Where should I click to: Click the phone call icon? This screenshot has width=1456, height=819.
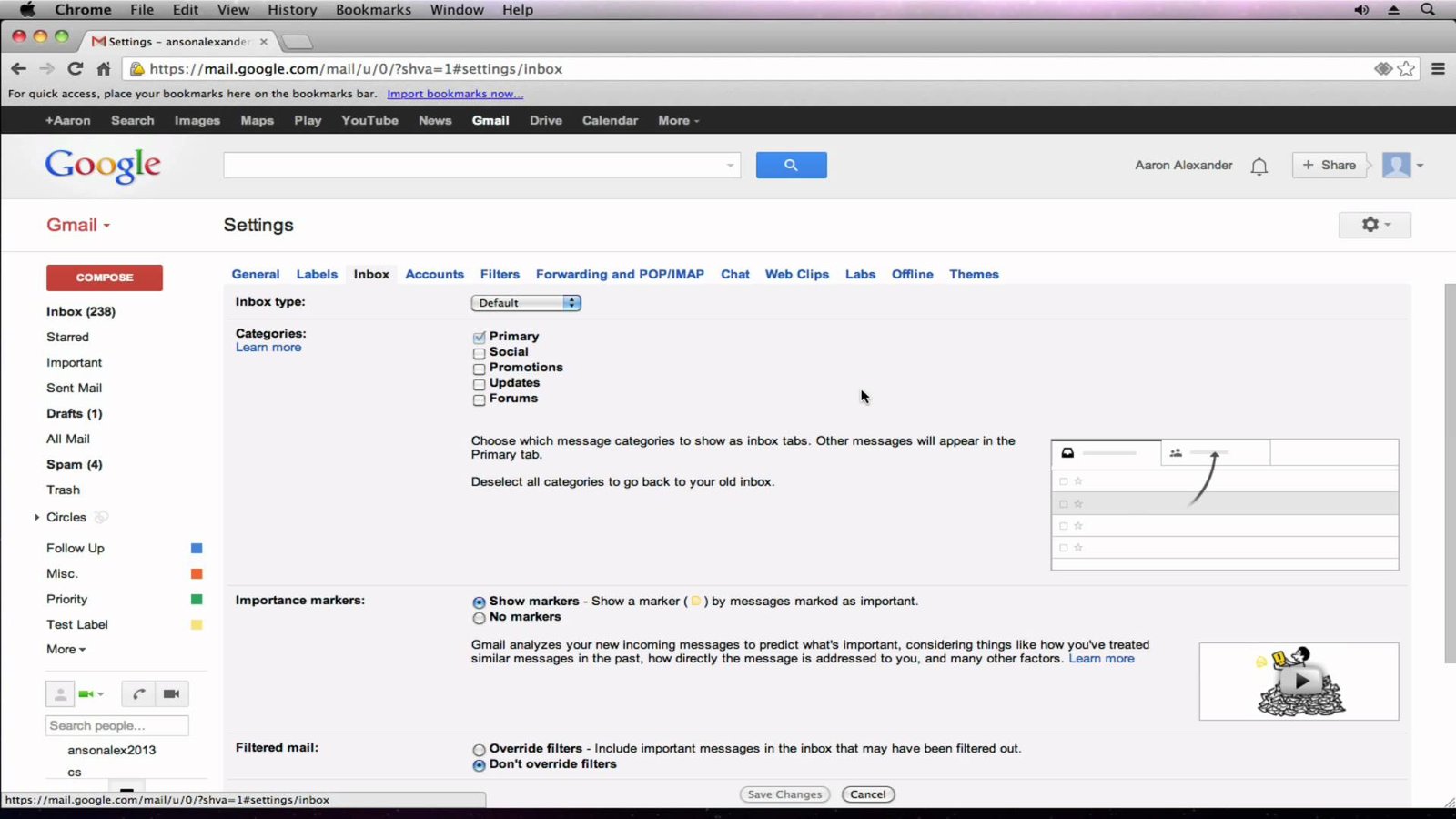tap(138, 693)
